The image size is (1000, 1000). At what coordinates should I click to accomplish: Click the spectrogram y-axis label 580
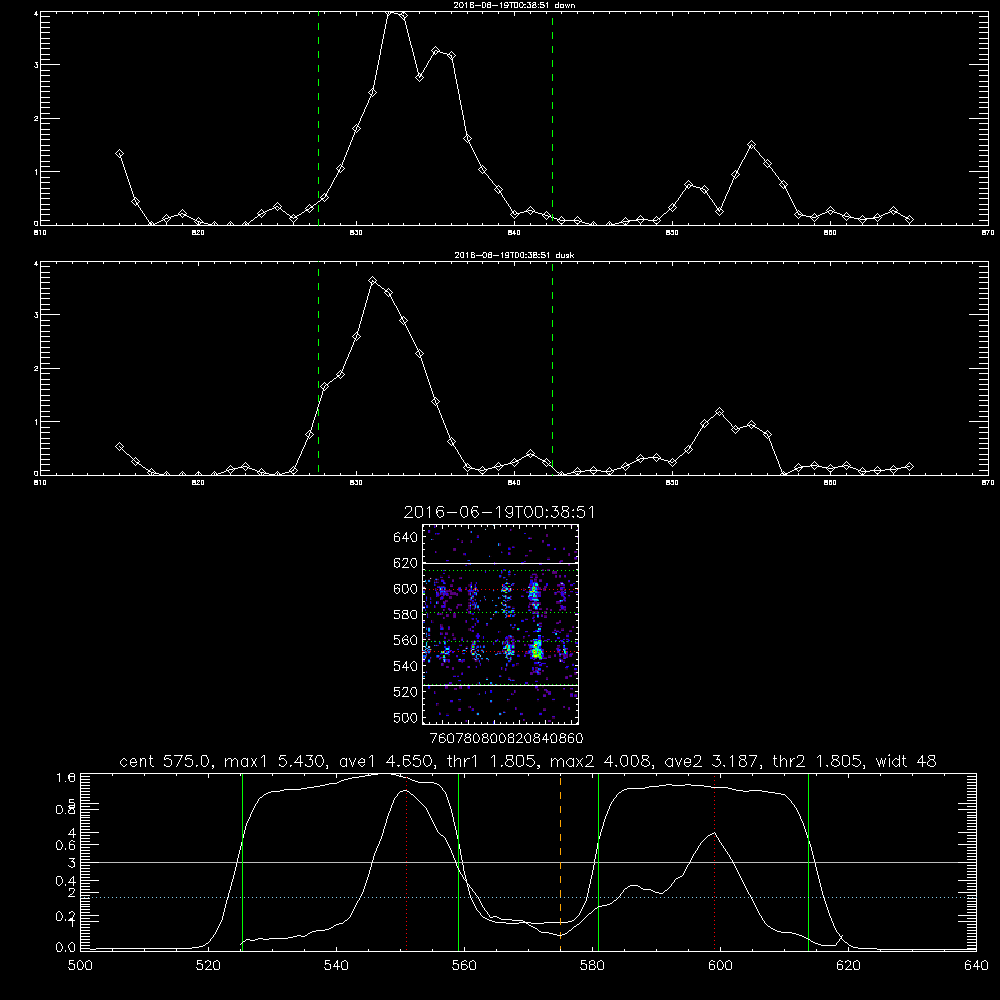click(406, 615)
